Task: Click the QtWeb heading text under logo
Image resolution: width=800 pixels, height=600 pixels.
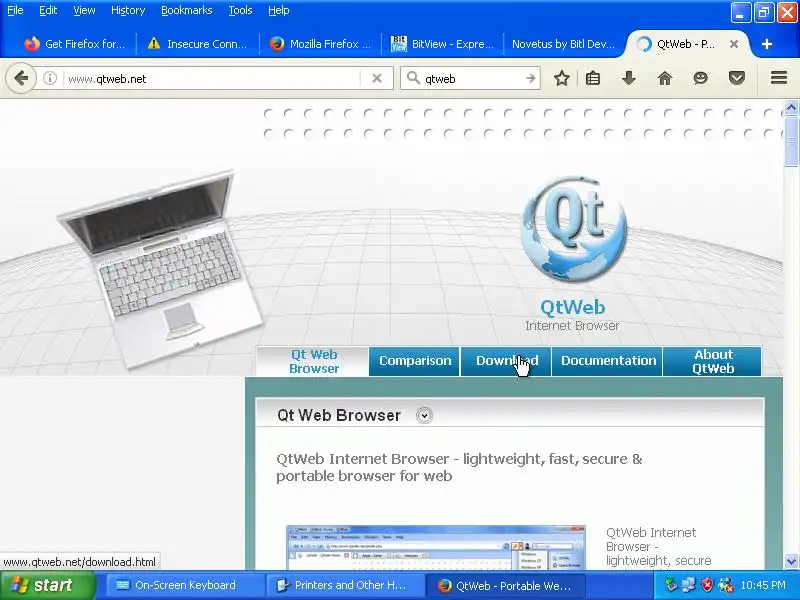Action: [572, 307]
